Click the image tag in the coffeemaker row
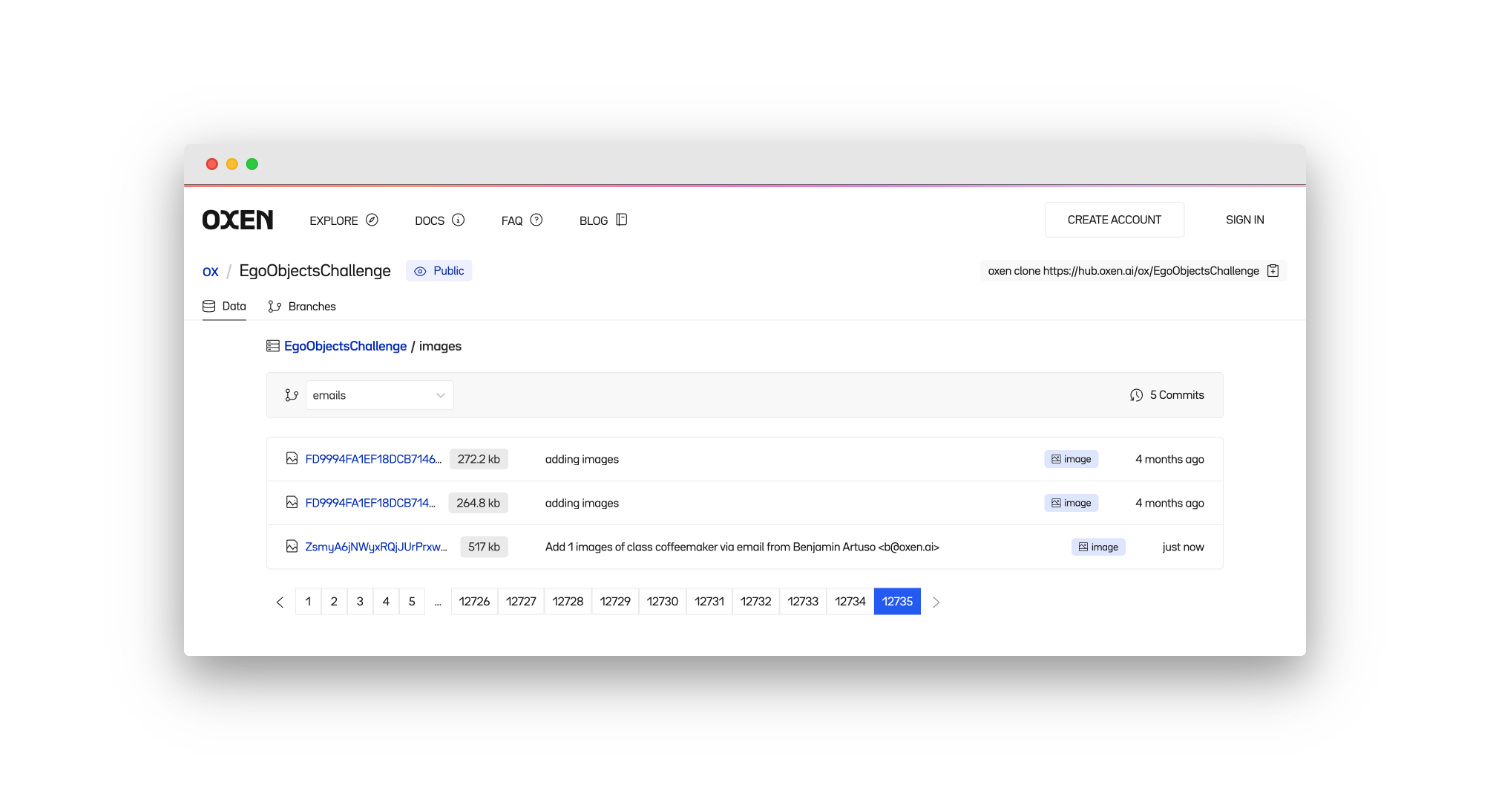The width and height of the screenshot is (1490, 800). tap(1098, 547)
